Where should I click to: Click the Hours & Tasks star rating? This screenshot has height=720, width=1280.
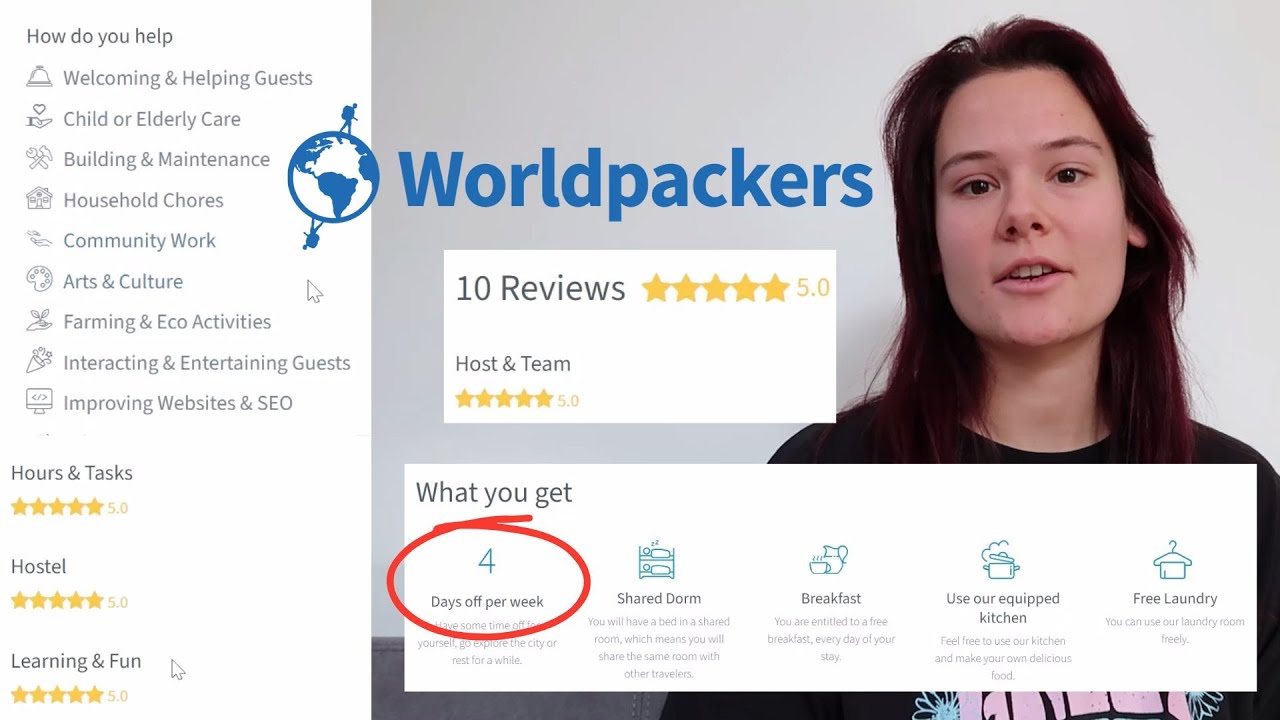tap(57, 507)
